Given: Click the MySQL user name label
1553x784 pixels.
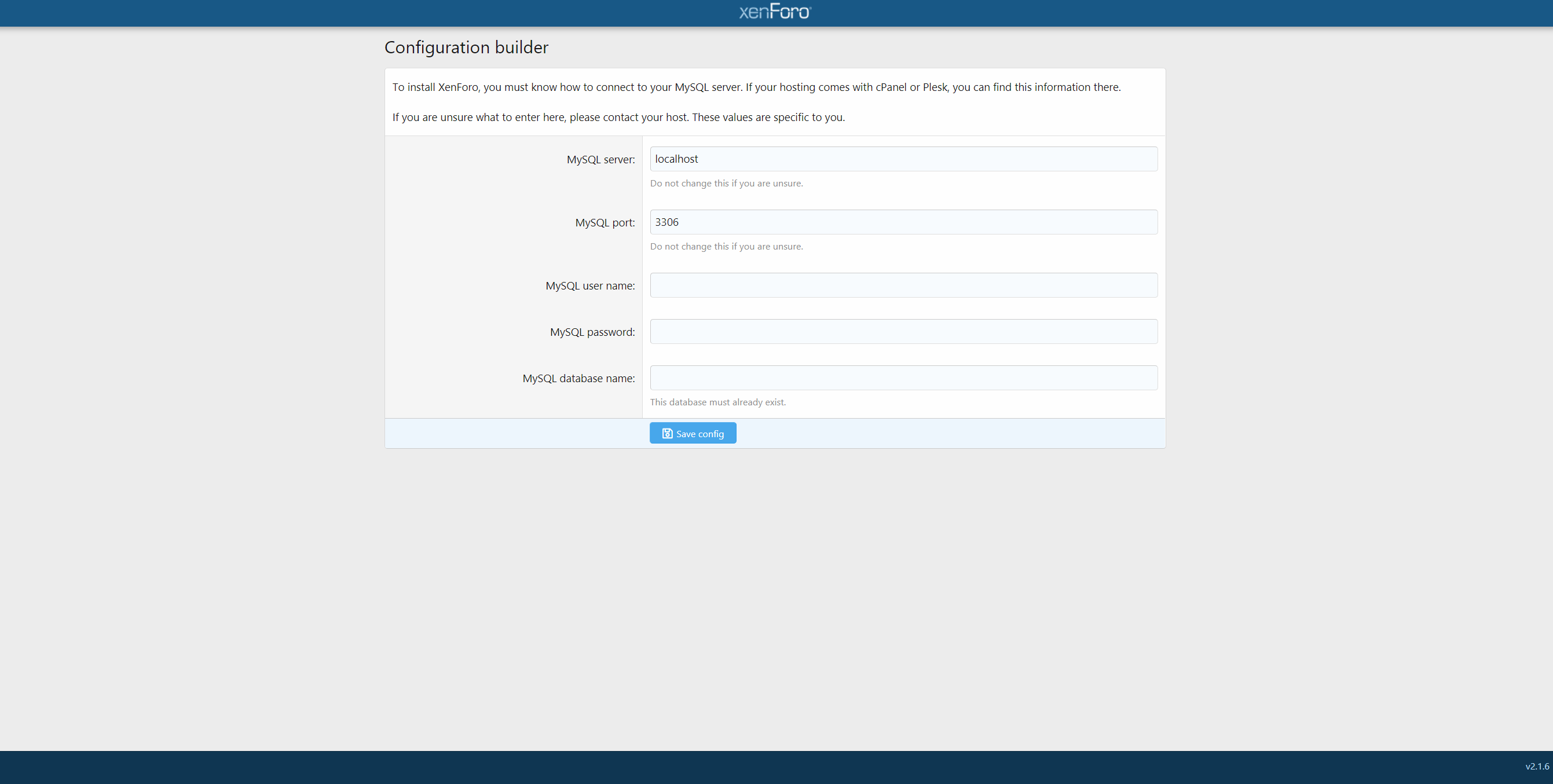Looking at the screenshot, I should [x=590, y=286].
